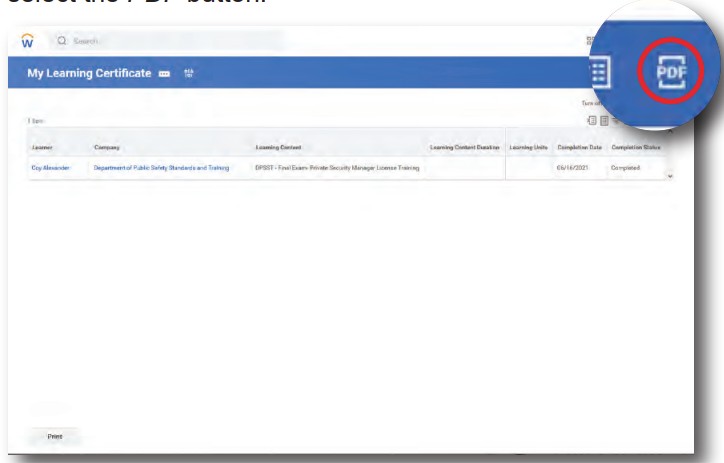Open the report filter sliders icon in header
The width and height of the screenshot is (724, 463).
click(x=188, y=73)
